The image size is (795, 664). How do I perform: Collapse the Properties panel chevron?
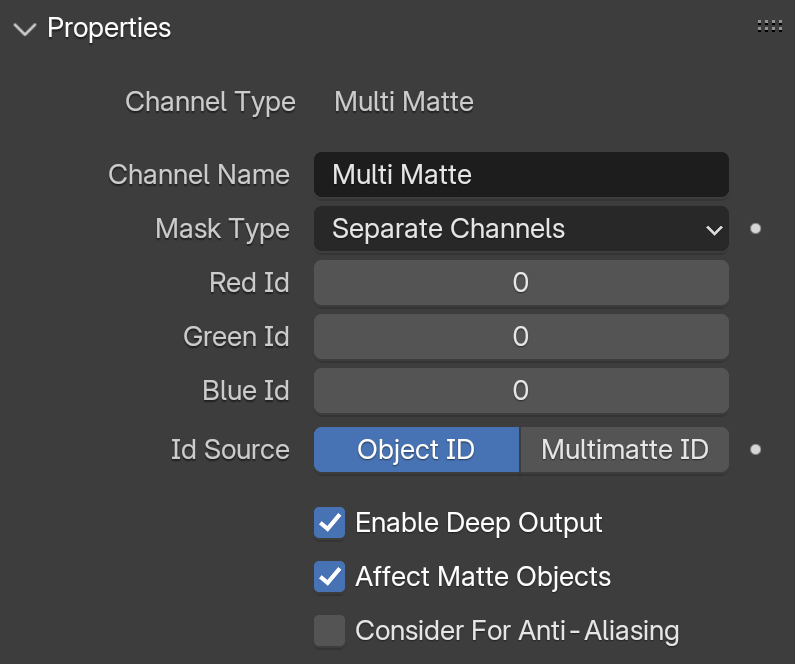click(25, 29)
